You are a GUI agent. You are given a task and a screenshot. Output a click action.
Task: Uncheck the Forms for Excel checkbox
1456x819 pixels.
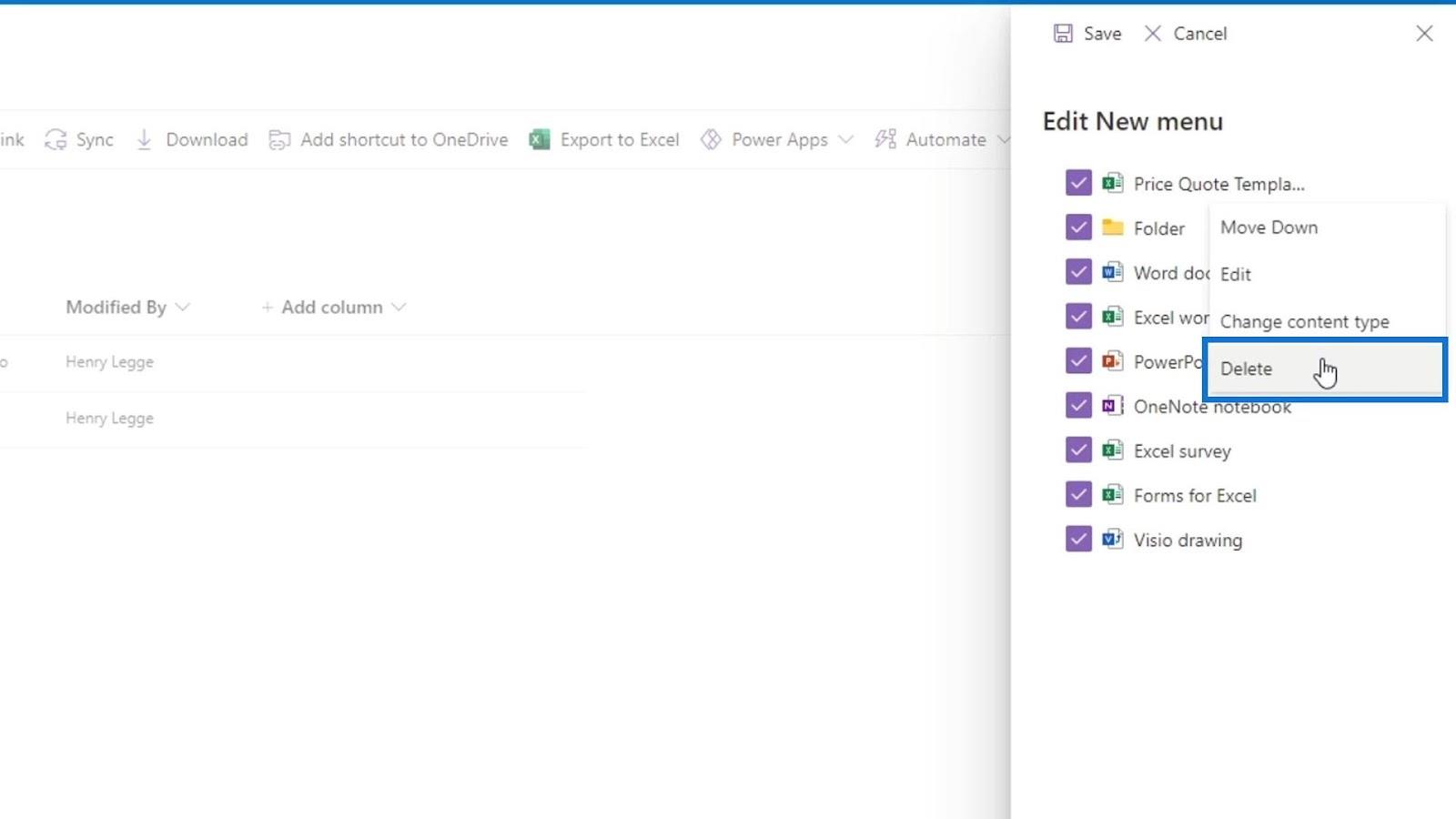tap(1078, 495)
